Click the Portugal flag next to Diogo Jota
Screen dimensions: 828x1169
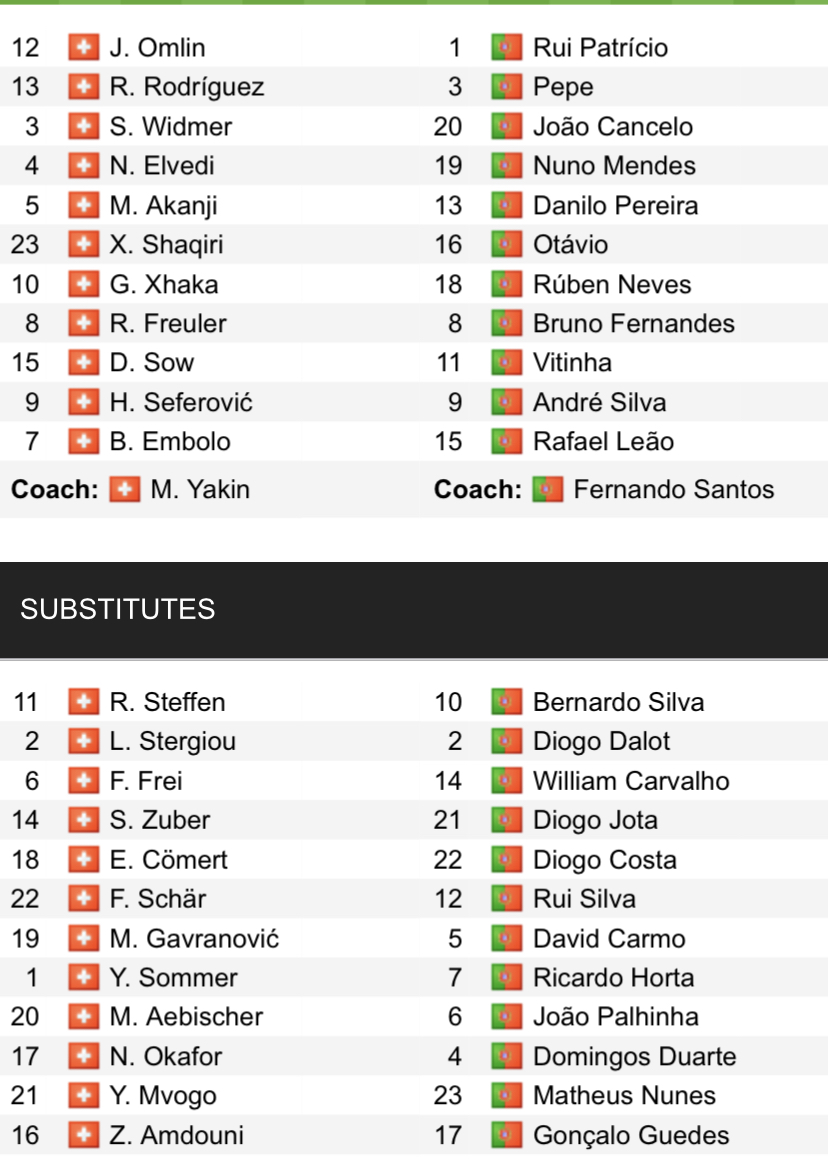coord(507,820)
